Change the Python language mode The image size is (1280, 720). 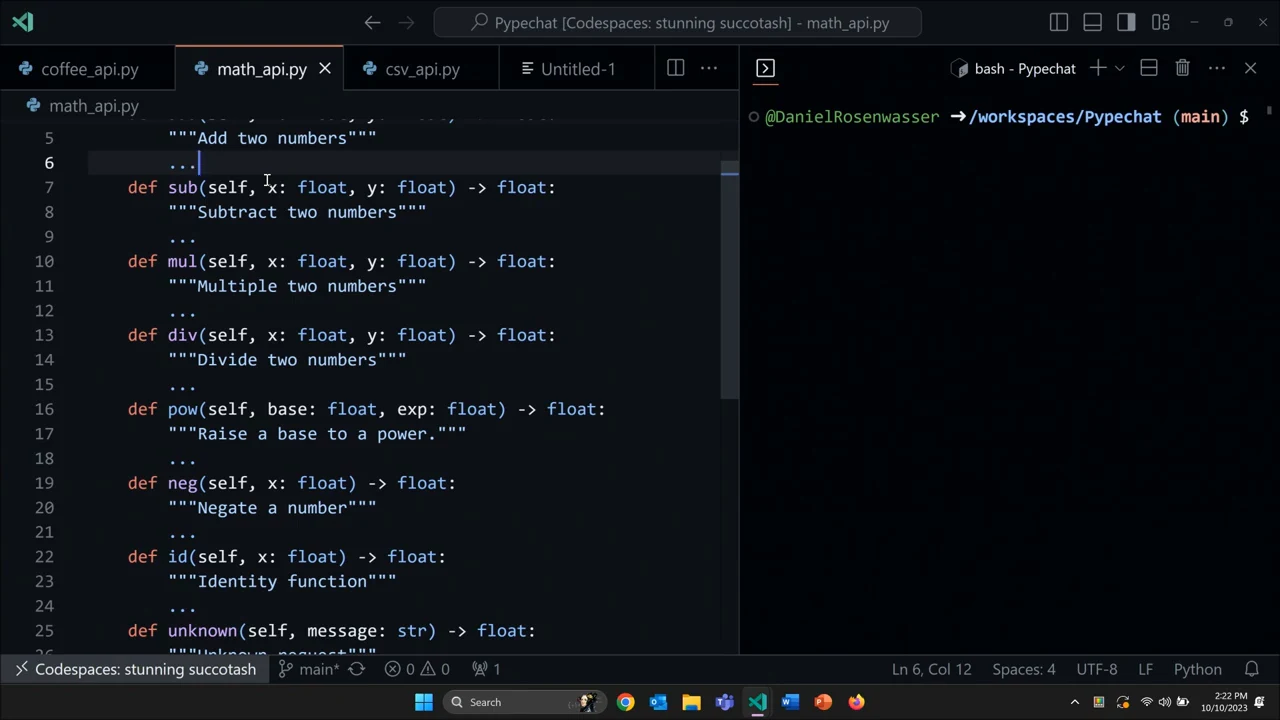[x=1197, y=669]
